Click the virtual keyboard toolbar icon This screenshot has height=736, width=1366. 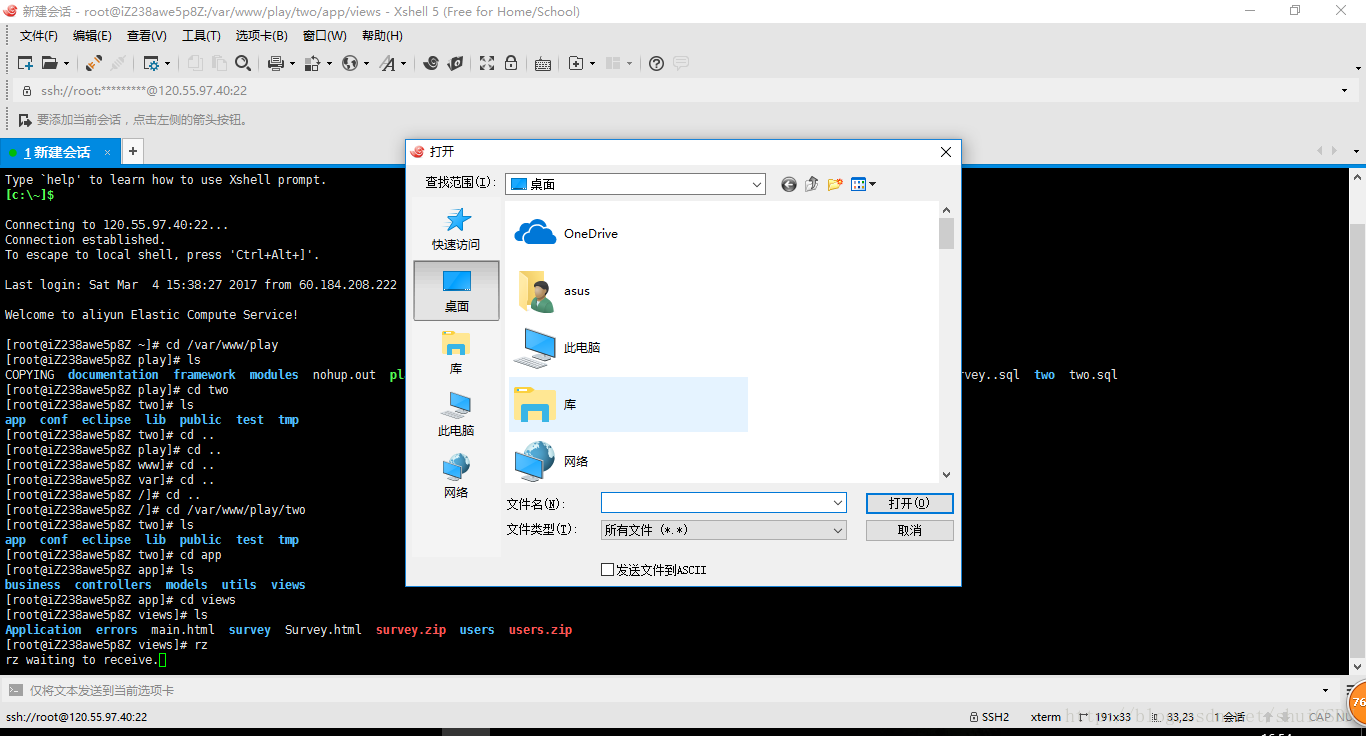pos(543,63)
